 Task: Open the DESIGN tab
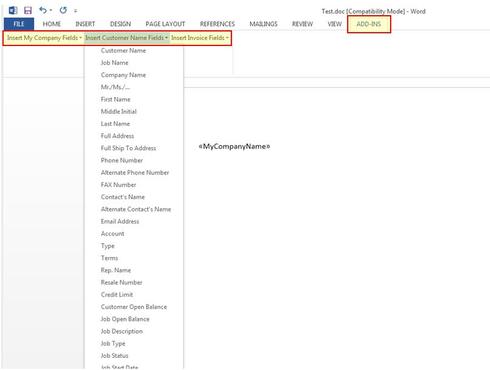pos(120,24)
